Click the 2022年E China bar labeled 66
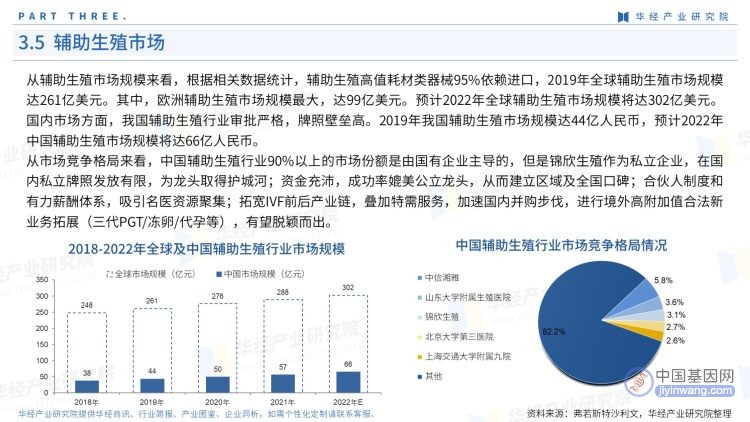 (x=348, y=382)
